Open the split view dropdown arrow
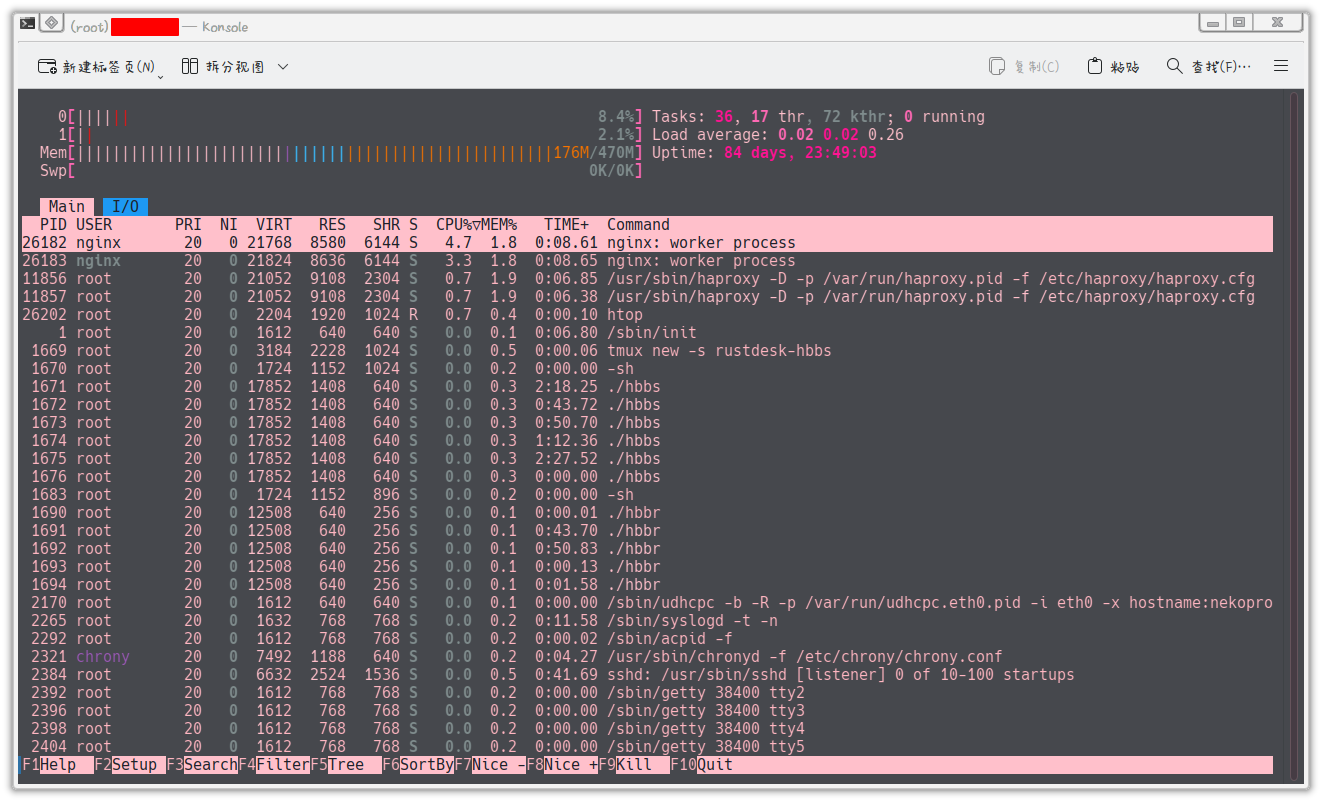 click(x=283, y=67)
